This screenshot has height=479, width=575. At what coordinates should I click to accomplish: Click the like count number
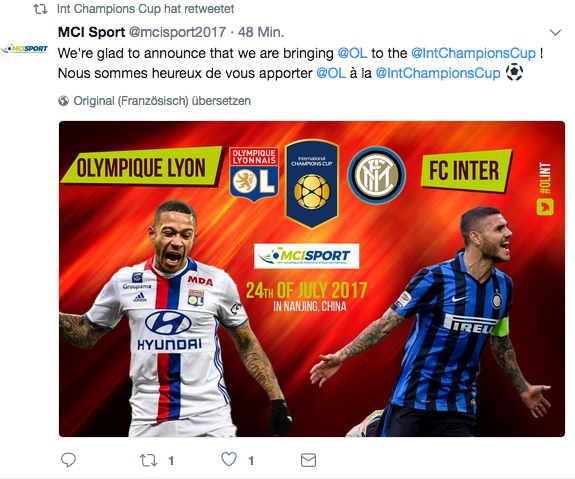251,461
